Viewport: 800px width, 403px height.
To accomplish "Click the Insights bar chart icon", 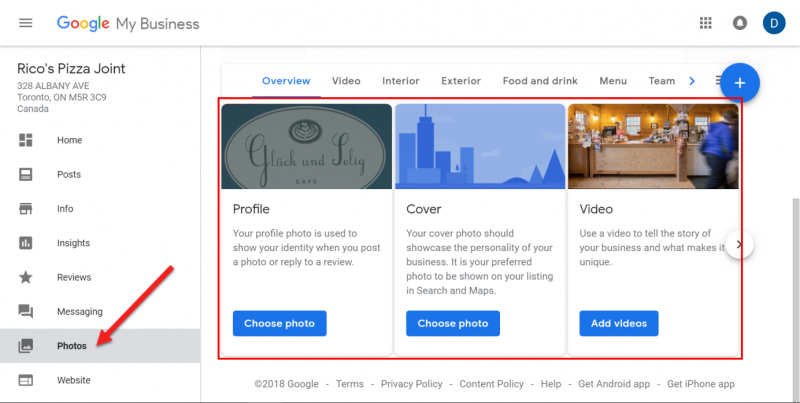I will click(x=26, y=243).
